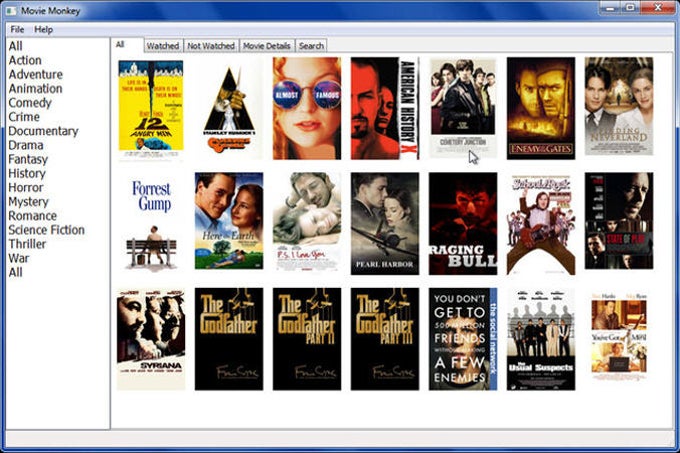
Task: Filter movies by Action genre
Action: pyautogui.click(x=25, y=60)
